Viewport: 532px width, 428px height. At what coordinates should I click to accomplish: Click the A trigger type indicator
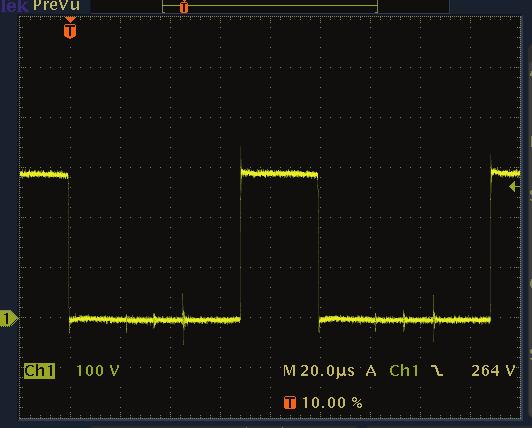click(371, 371)
